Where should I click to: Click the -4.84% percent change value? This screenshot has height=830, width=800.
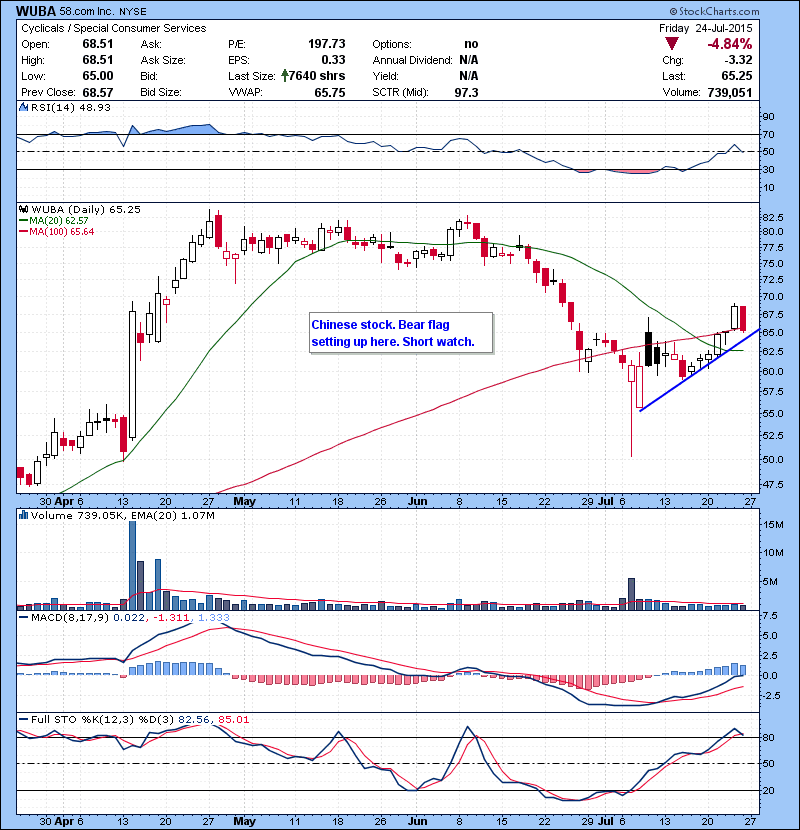tap(730, 44)
